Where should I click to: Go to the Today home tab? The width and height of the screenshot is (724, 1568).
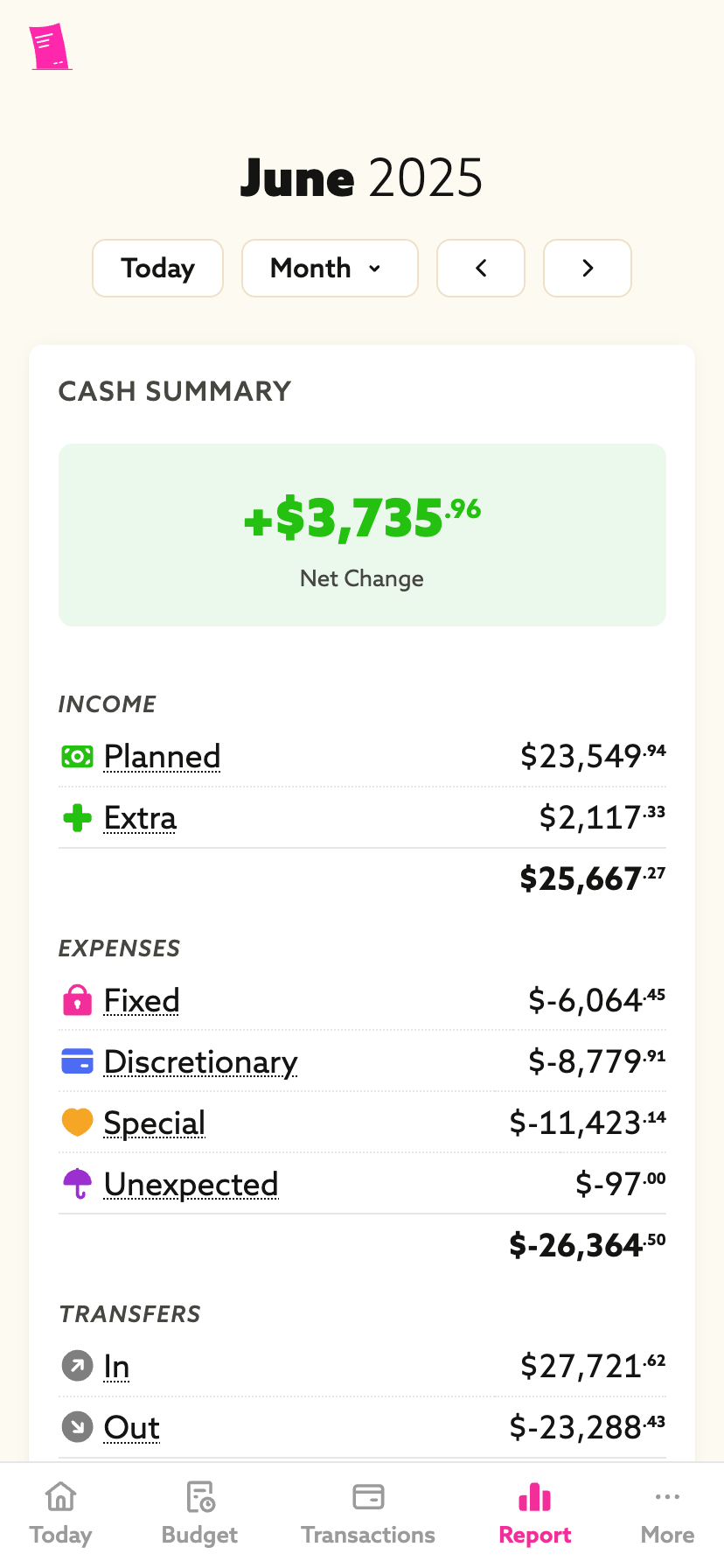[x=60, y=1515]
